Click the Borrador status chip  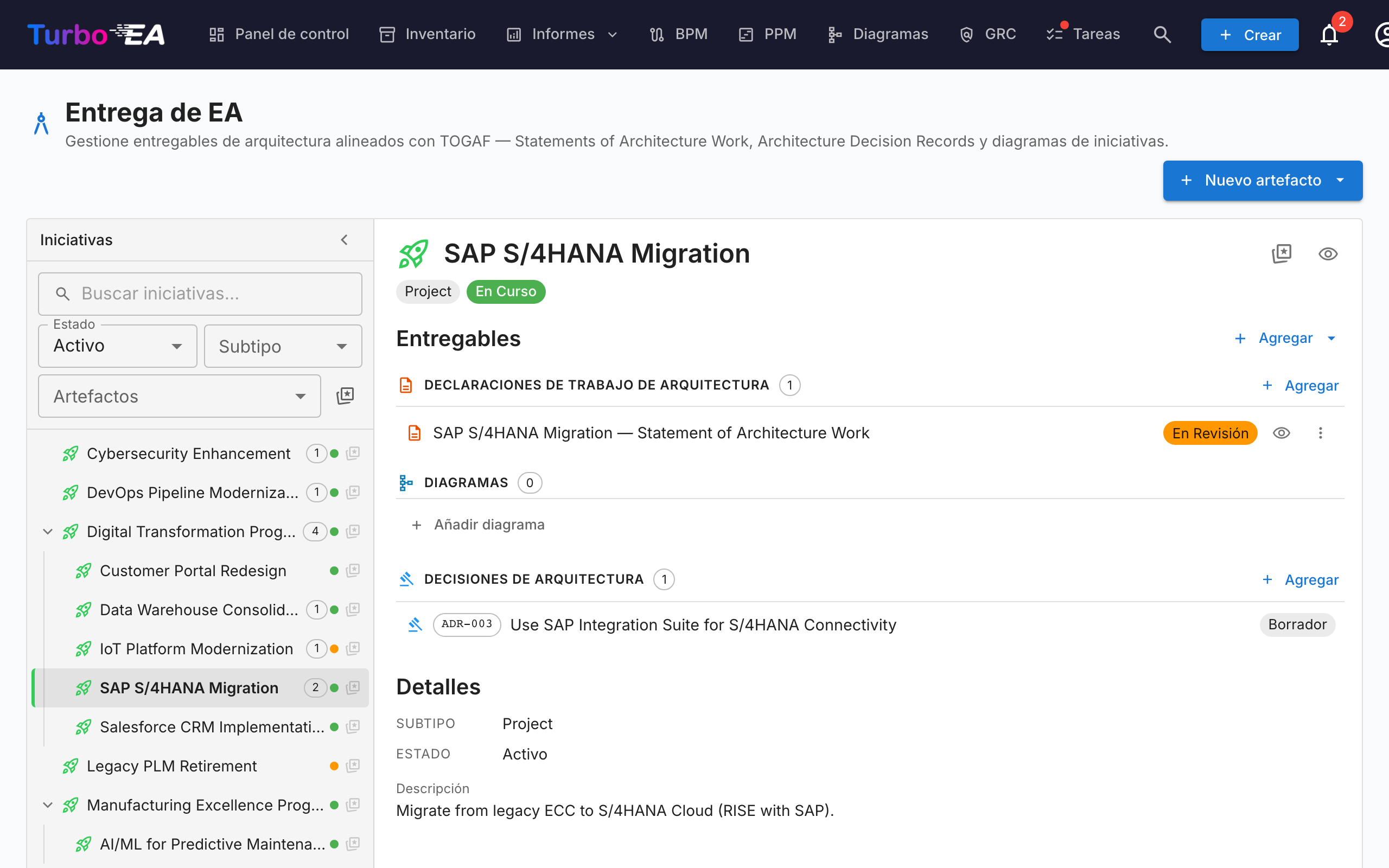1297,624
